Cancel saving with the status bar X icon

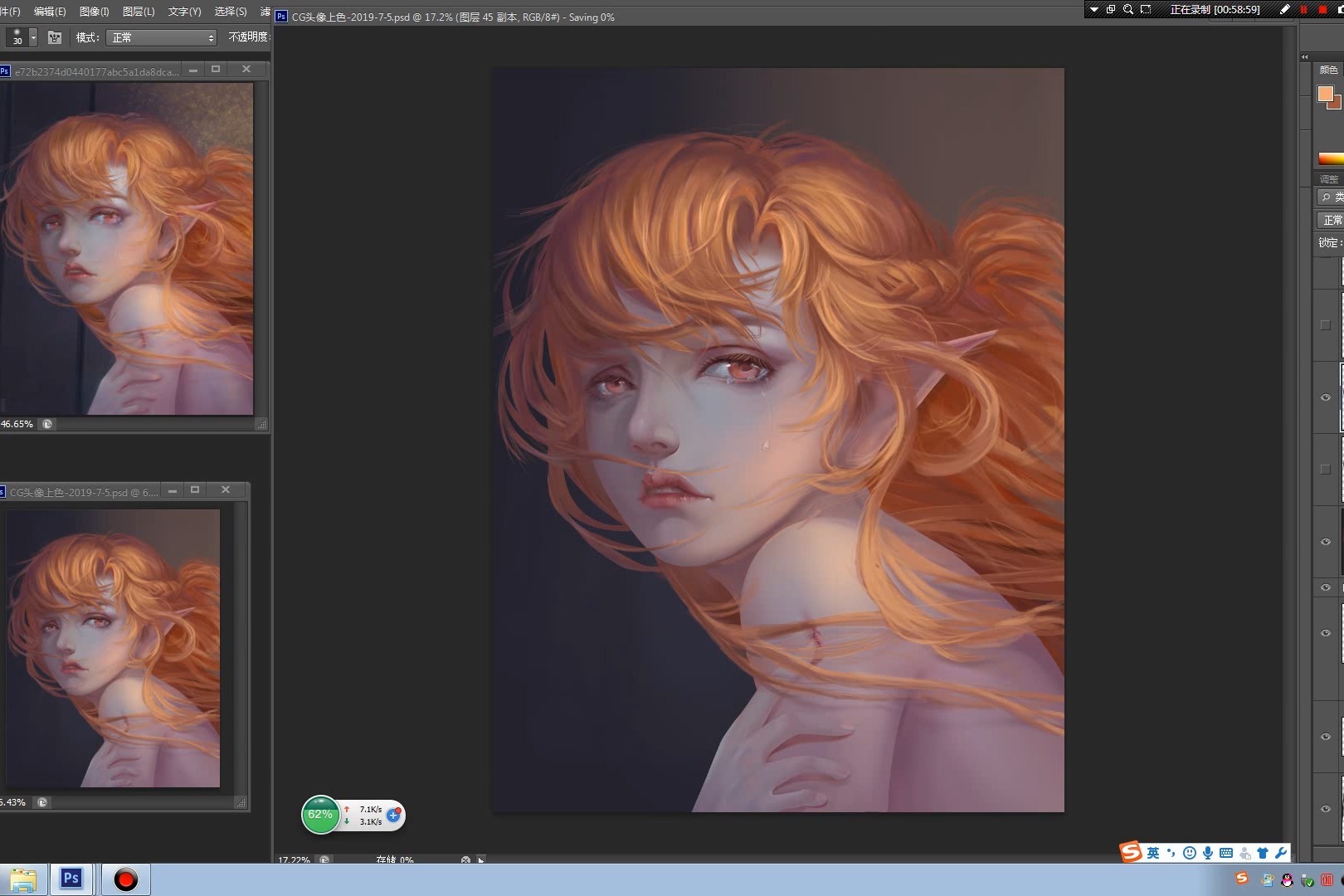(x=465, y=860)
